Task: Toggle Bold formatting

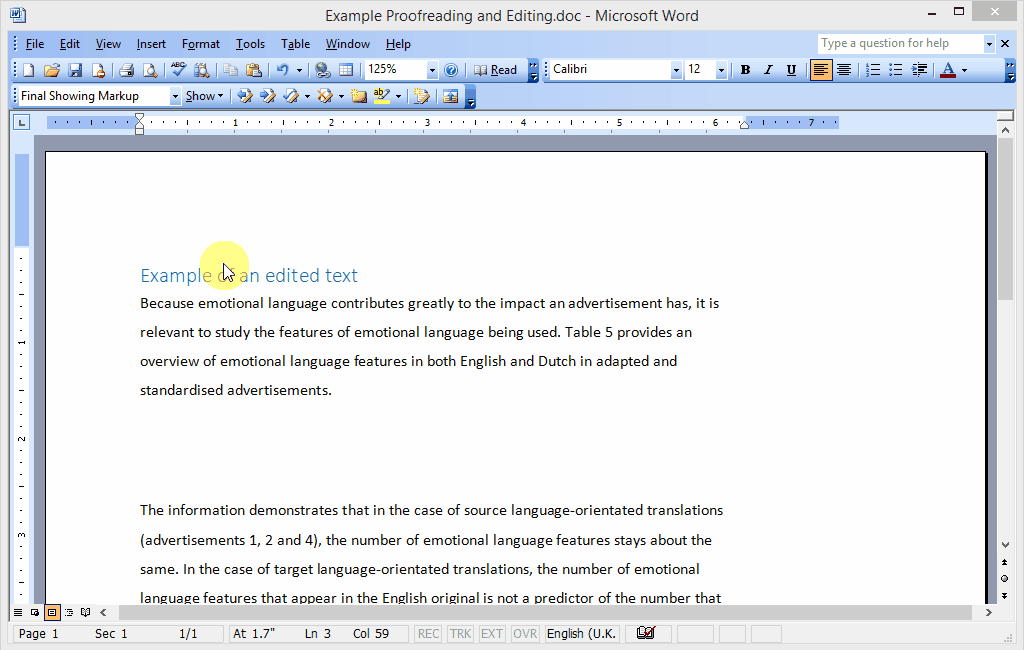Action: pos(745,70)
